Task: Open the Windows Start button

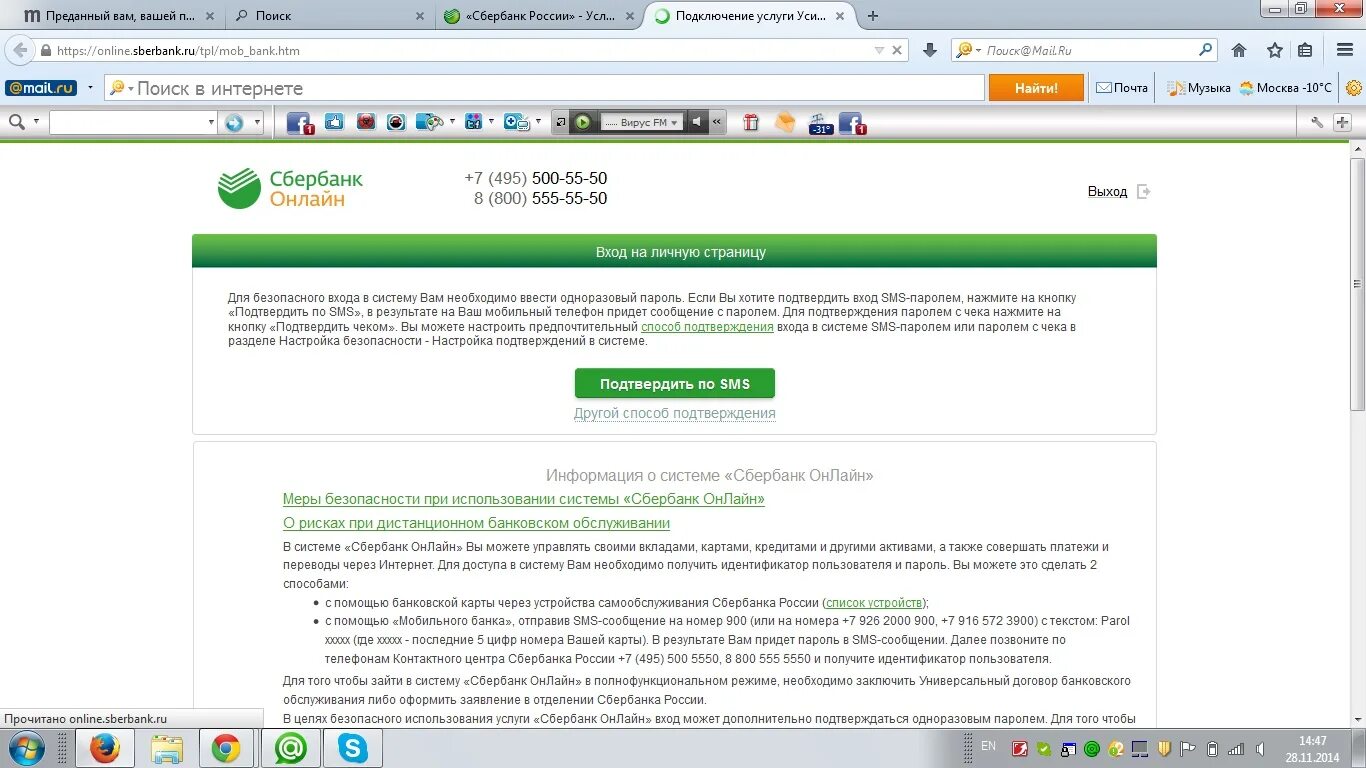Action: pyautogui.click(x=26, y=748)
